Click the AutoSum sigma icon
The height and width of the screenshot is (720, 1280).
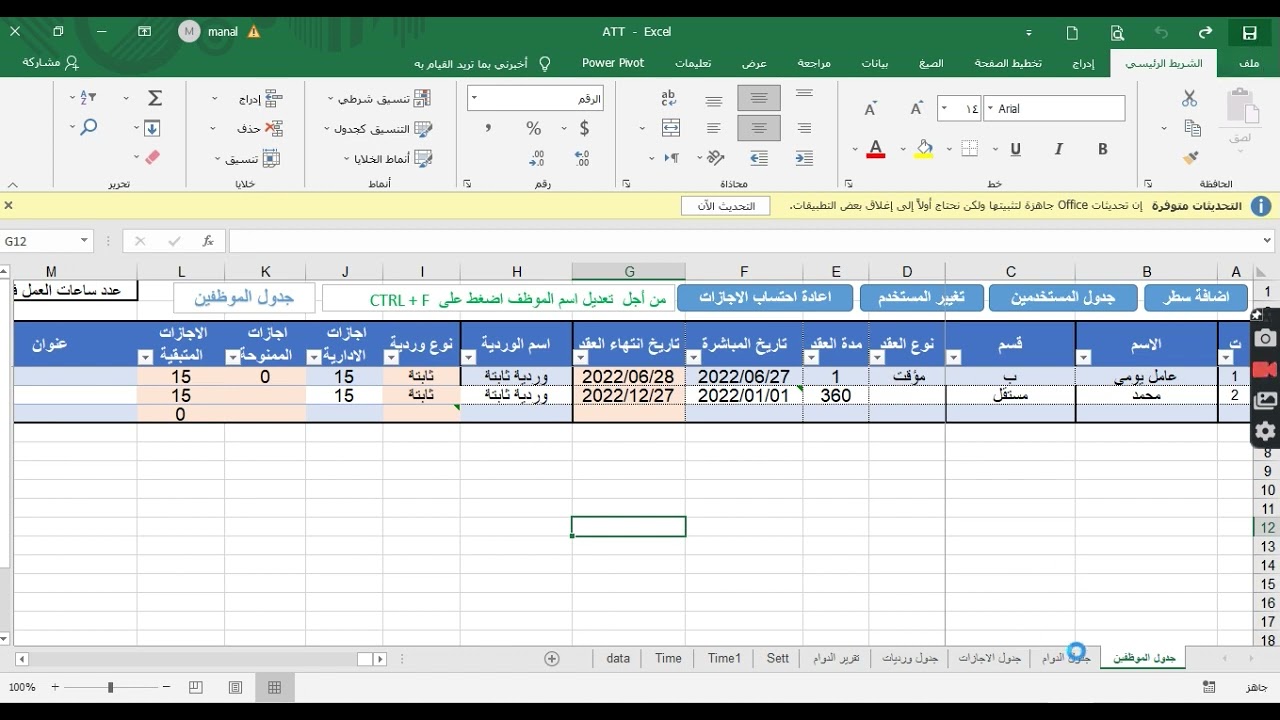155,98
